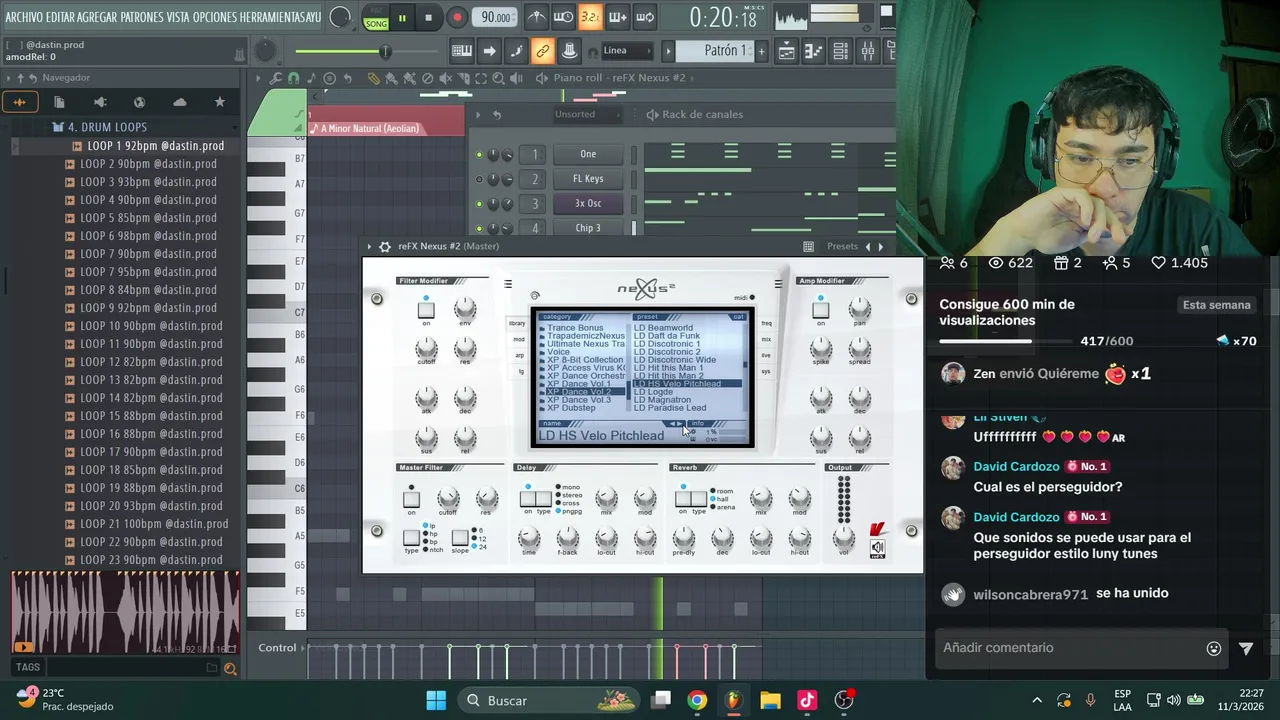Toggle Amp Modifier on button

(821, 310)
